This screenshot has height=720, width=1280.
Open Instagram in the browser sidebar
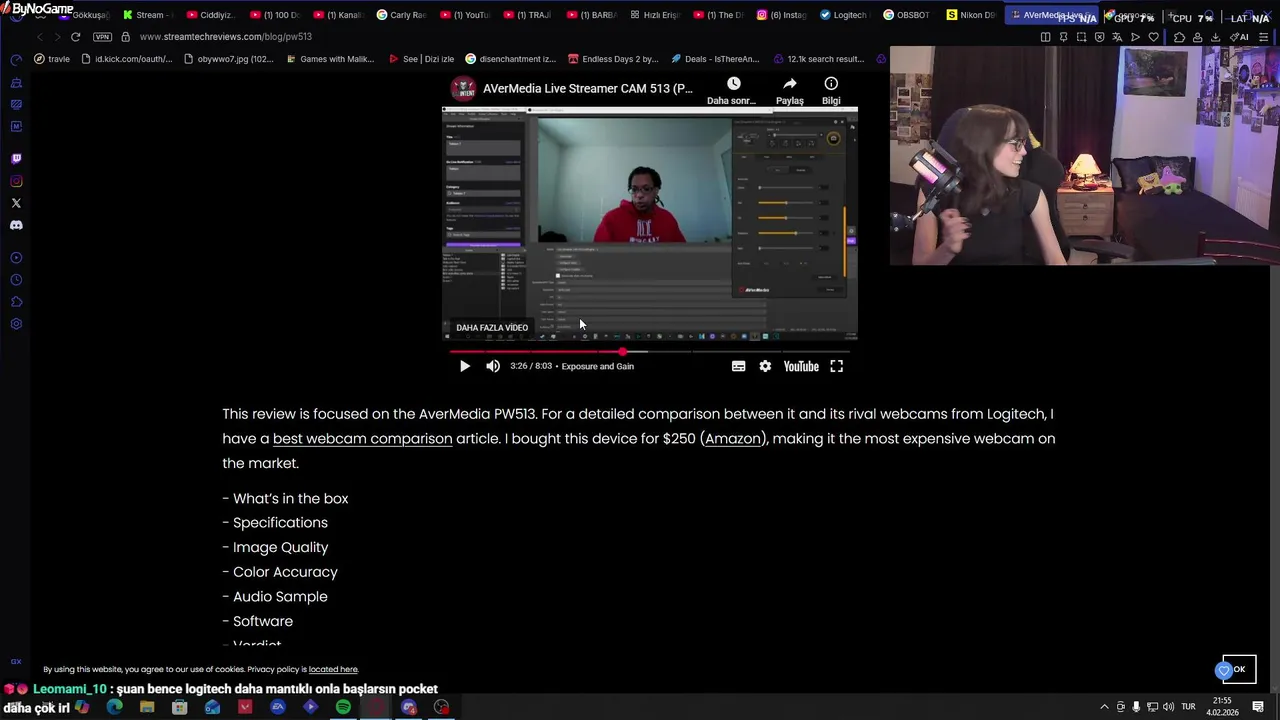(x=16, y=181)
